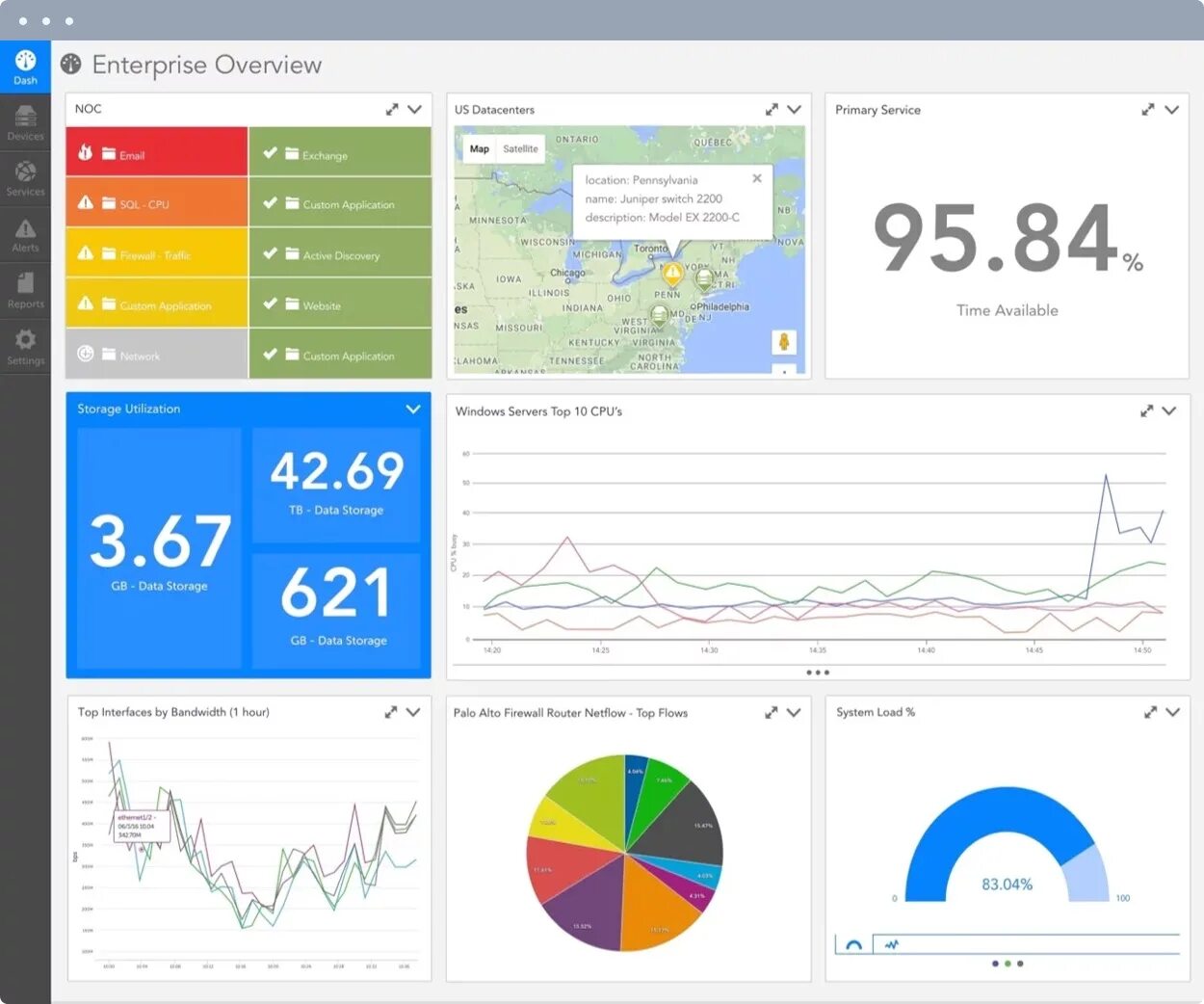Screen dimensions: 1204x1004
Task: Open the Palo Alto Firewall widget dropdown
Action: (794, 713)
